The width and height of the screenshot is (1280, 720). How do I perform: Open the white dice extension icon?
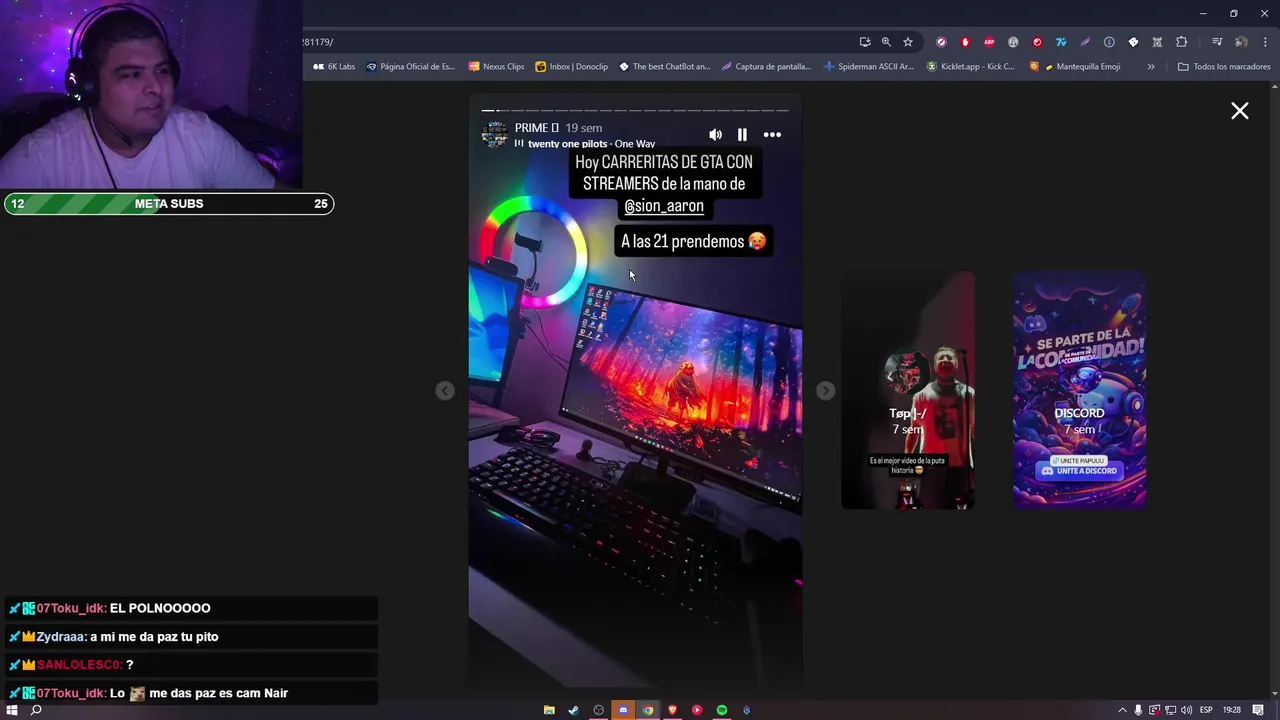pos(1133,42)
